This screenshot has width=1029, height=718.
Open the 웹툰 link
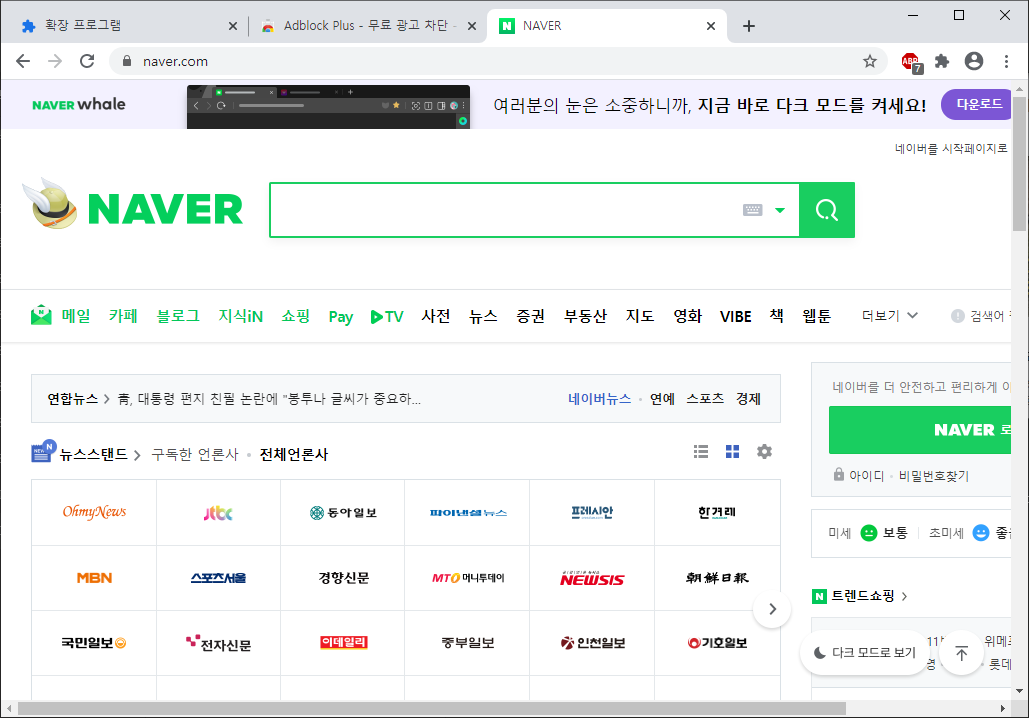(x=816, y=316)
